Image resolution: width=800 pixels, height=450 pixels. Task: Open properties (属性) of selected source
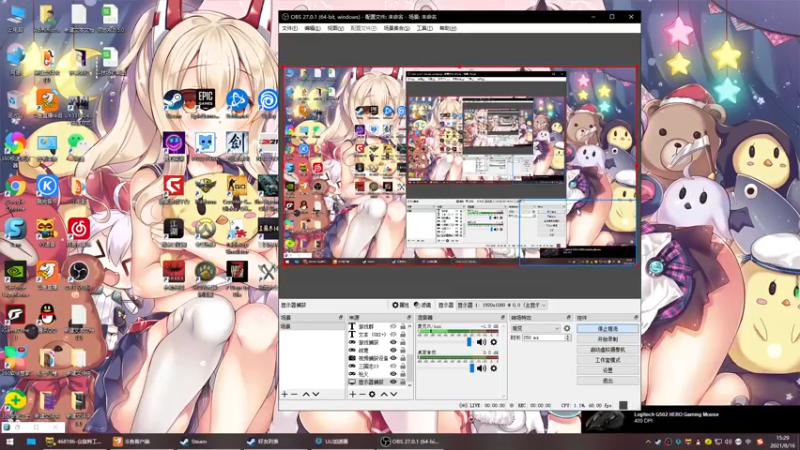pyautogui.click(x=401, y=305)
